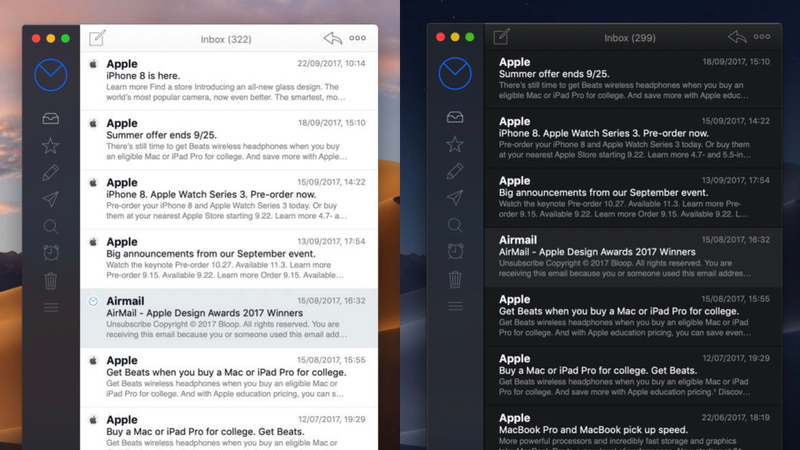The image size is (800, 450).
Task: Open snoozed alarm clock in the dark sidebar
Action: click(455, 251)
